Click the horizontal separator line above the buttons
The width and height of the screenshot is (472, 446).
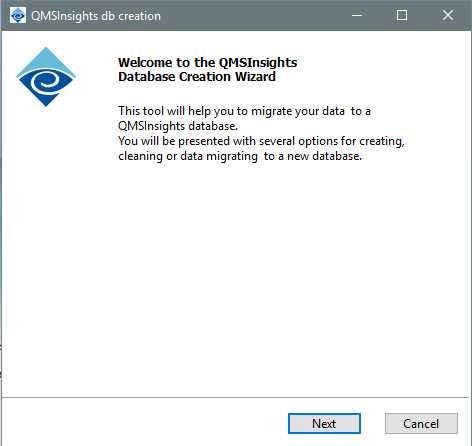point(235,397)
